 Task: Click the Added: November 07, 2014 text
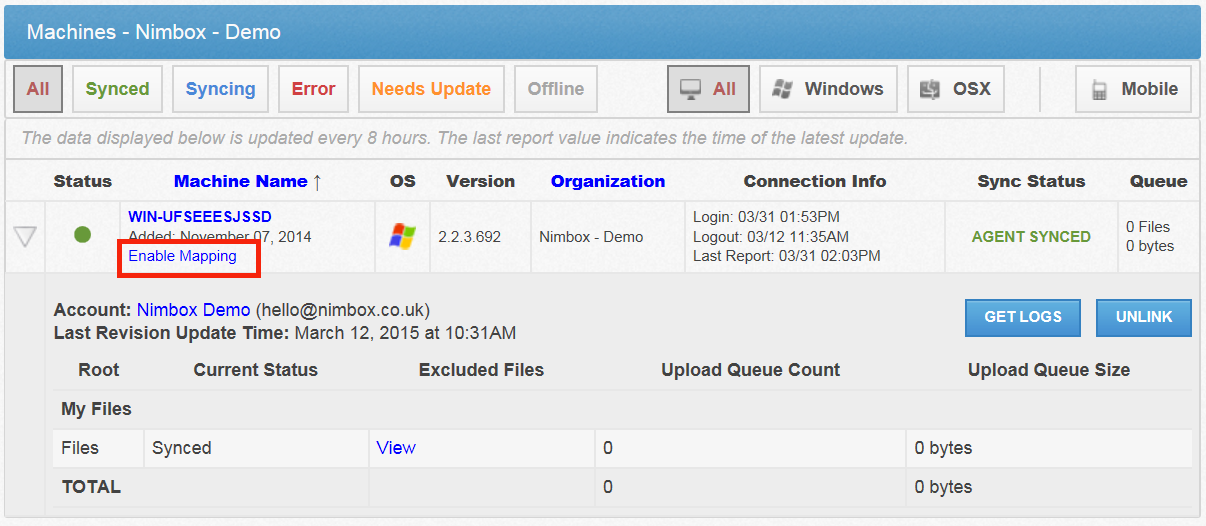pos(220,237)
